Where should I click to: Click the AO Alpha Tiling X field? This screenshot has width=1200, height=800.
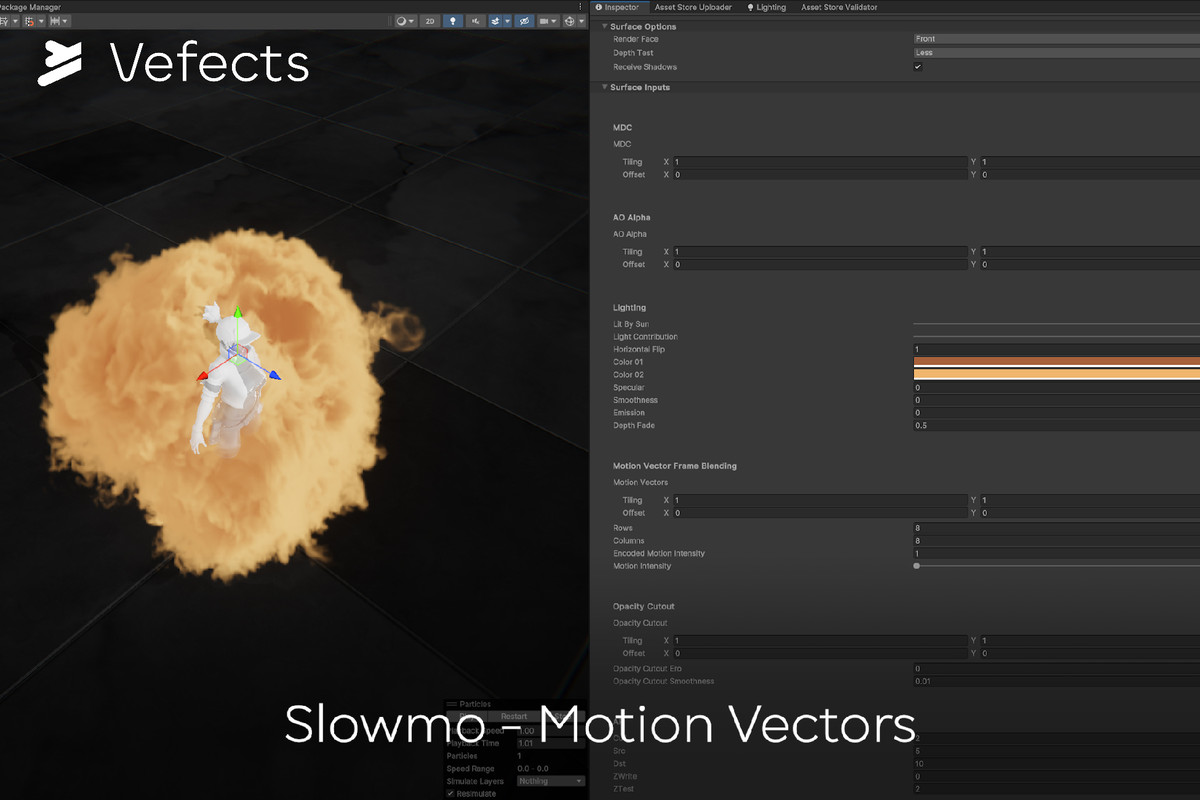coord(820,252)
